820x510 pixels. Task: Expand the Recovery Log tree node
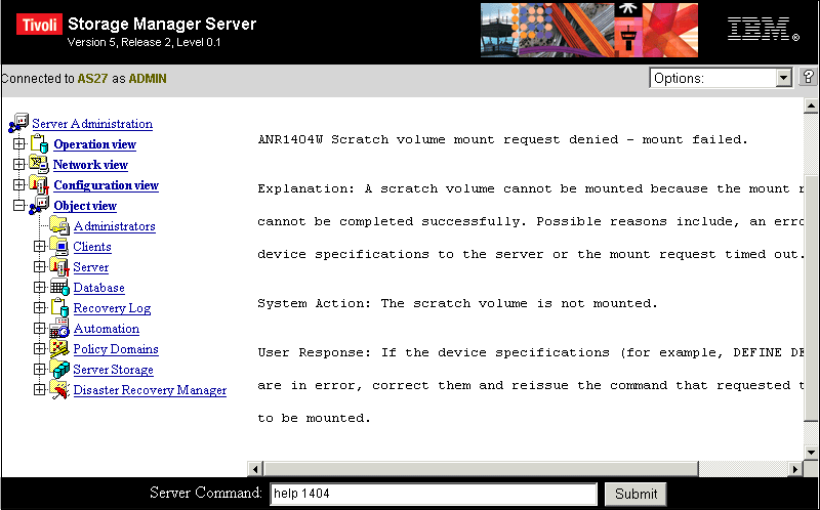[39, 307]
